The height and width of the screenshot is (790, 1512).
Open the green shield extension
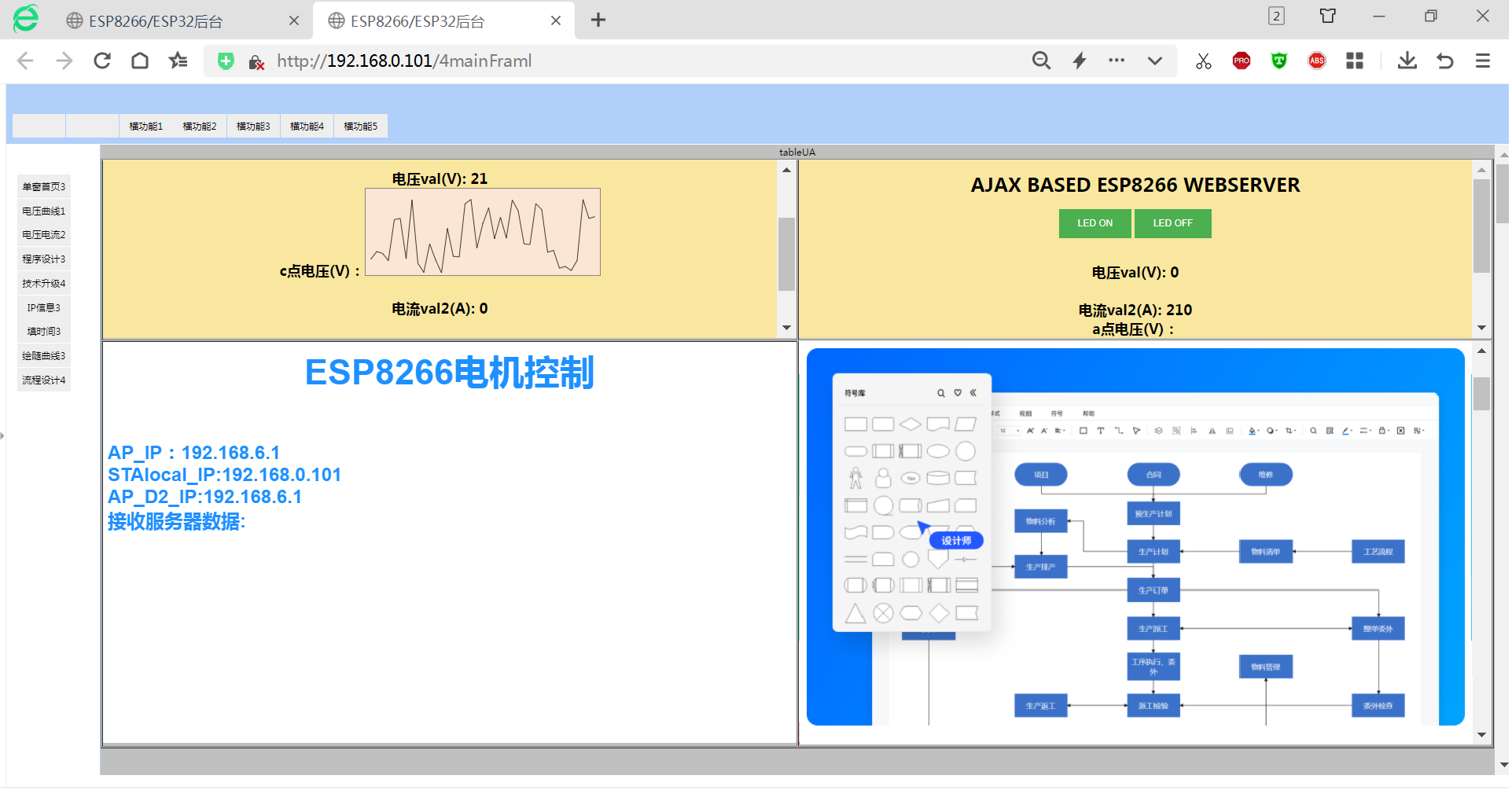[x=1279, y=61]
